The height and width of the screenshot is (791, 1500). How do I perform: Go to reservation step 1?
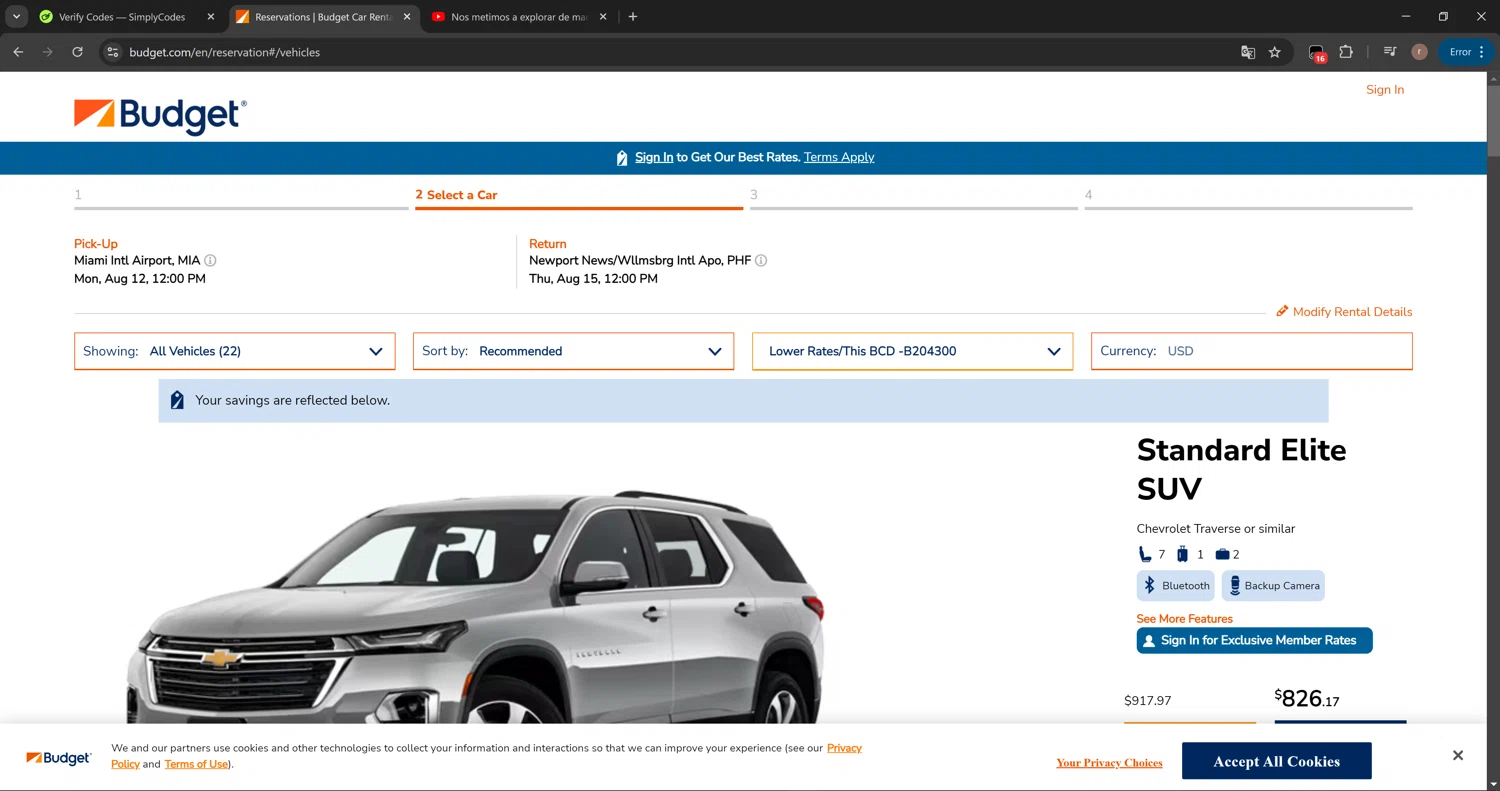tap(240, 197)
